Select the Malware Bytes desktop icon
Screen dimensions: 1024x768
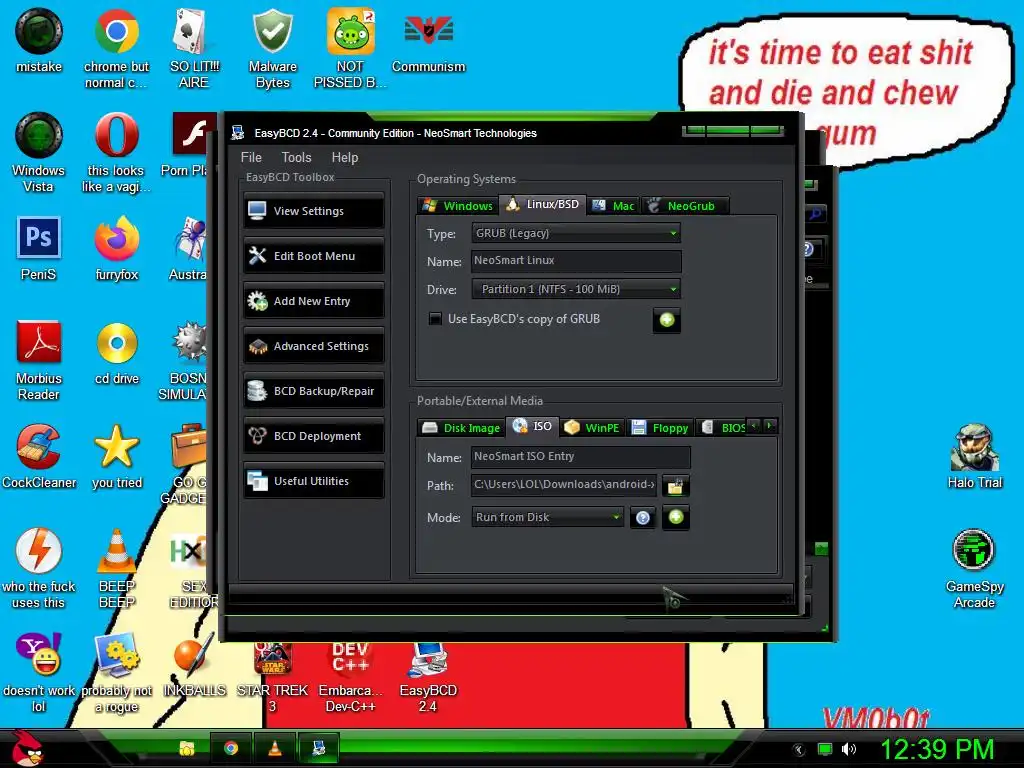point(272,49)
